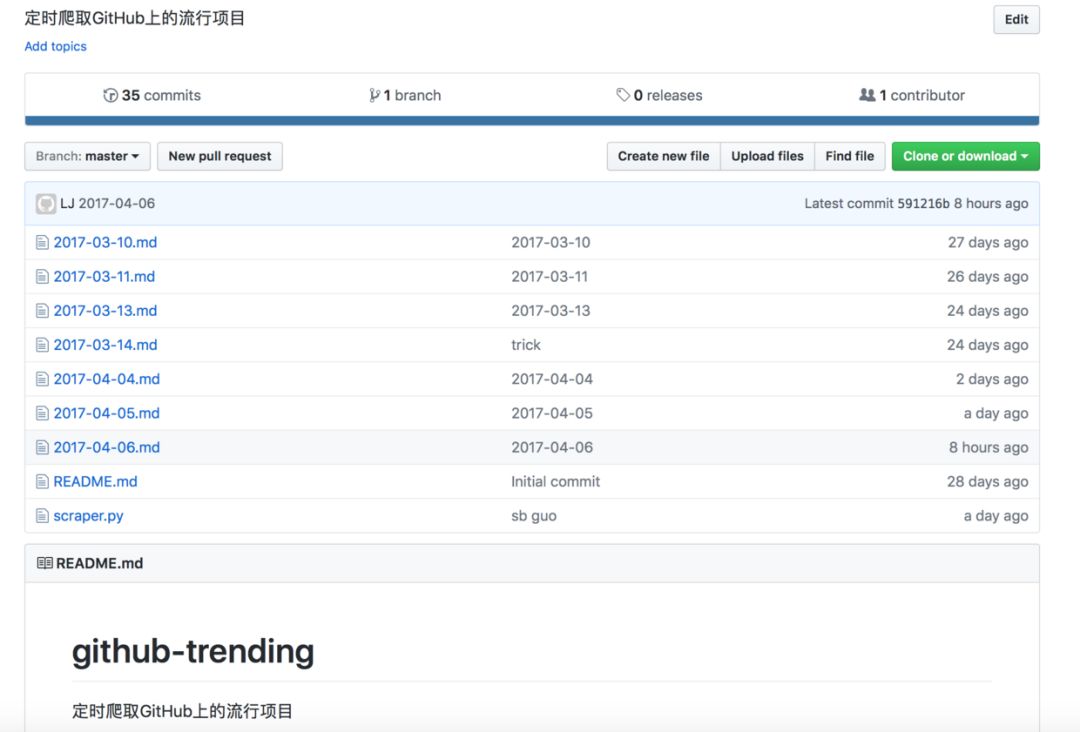Open README.md in the file list
The height and width of the screenshot is (732, 1080).
click(x=95, y=481)
